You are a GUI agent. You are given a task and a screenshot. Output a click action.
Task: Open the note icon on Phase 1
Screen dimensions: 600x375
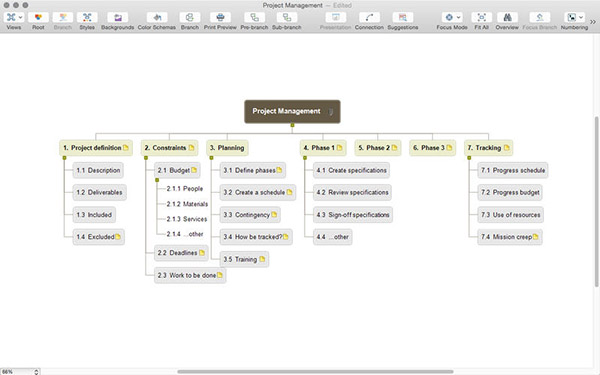point(339,148)
